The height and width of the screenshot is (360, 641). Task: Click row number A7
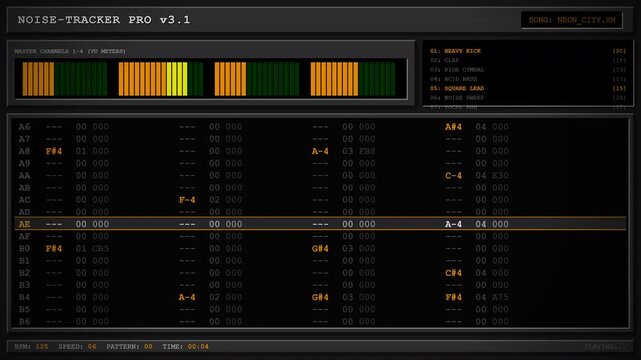(x=25, y=139)
